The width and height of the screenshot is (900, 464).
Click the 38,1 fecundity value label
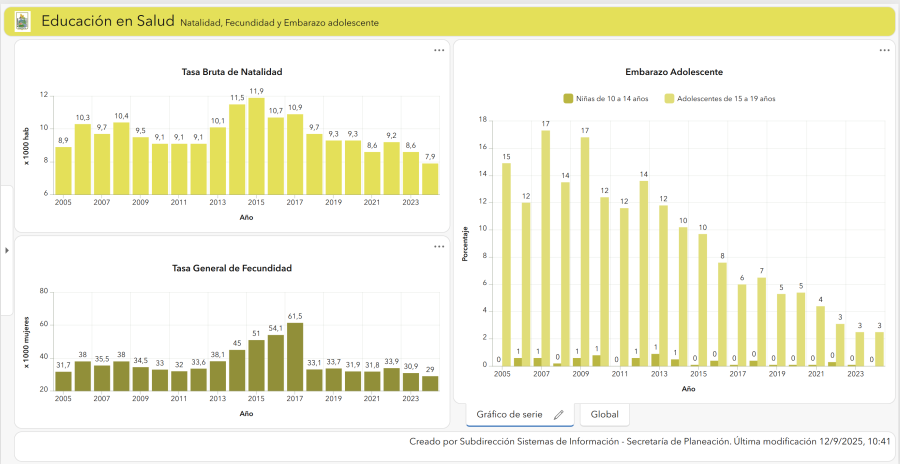[218, 355]
